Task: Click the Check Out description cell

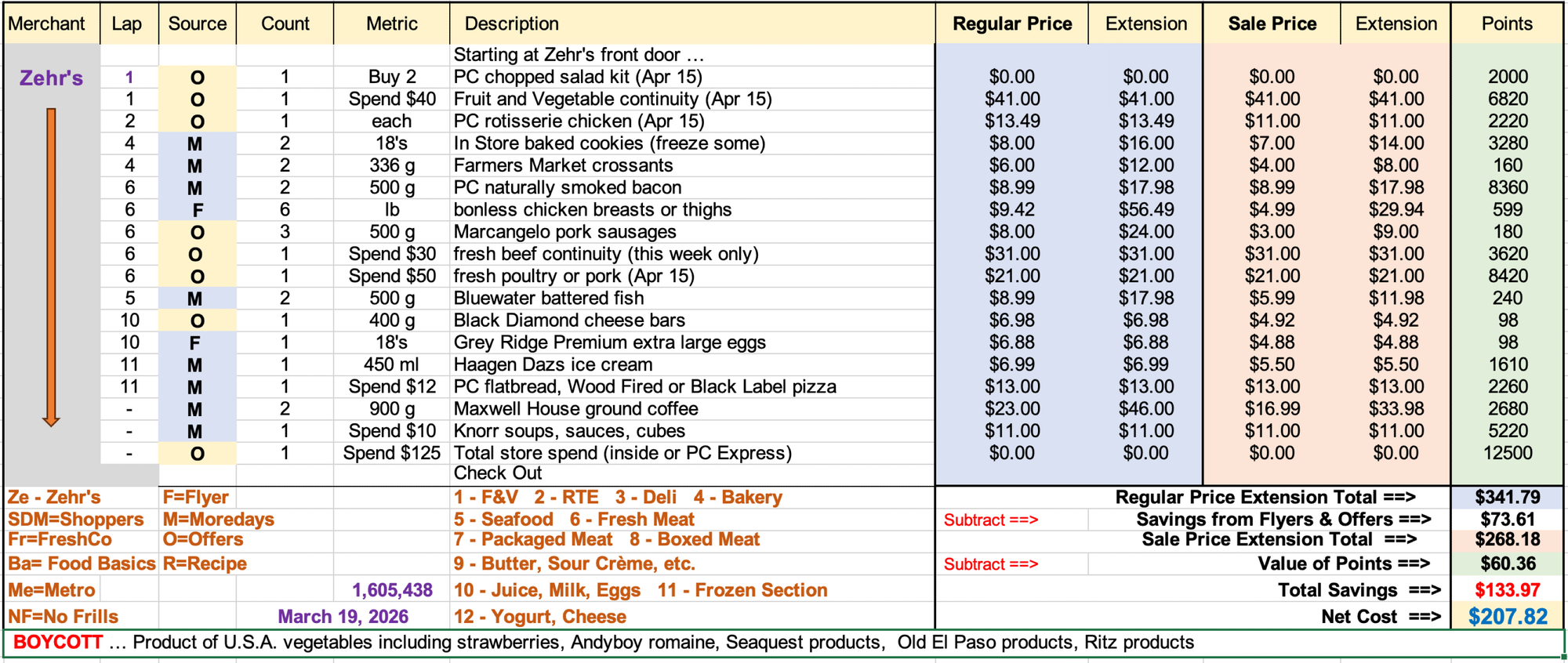Action: [498, 473]
